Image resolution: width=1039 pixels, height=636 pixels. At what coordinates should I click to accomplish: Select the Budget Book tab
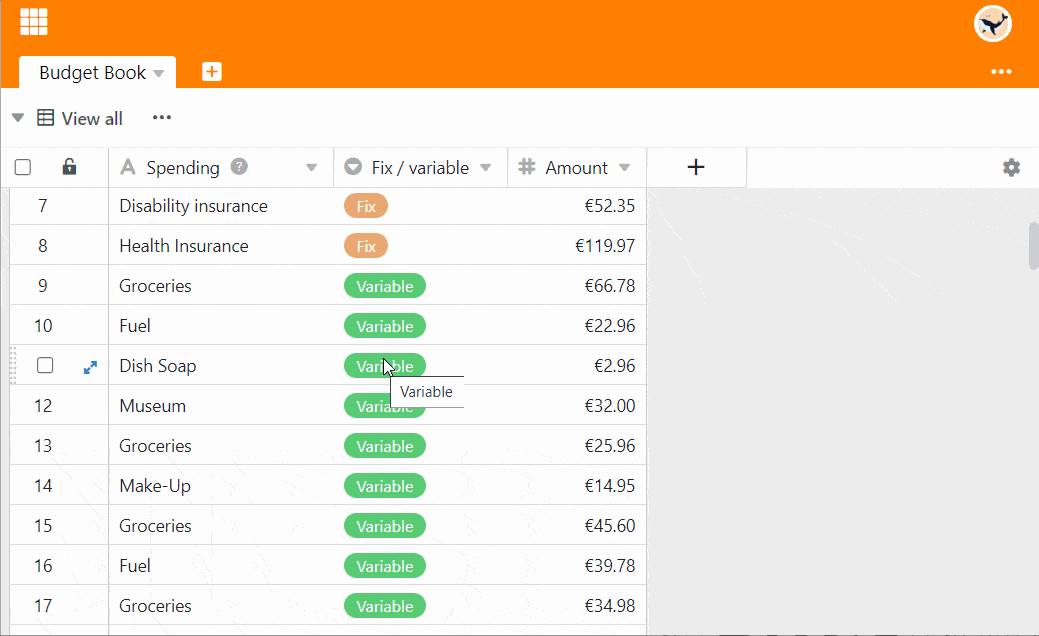point(92,73)
